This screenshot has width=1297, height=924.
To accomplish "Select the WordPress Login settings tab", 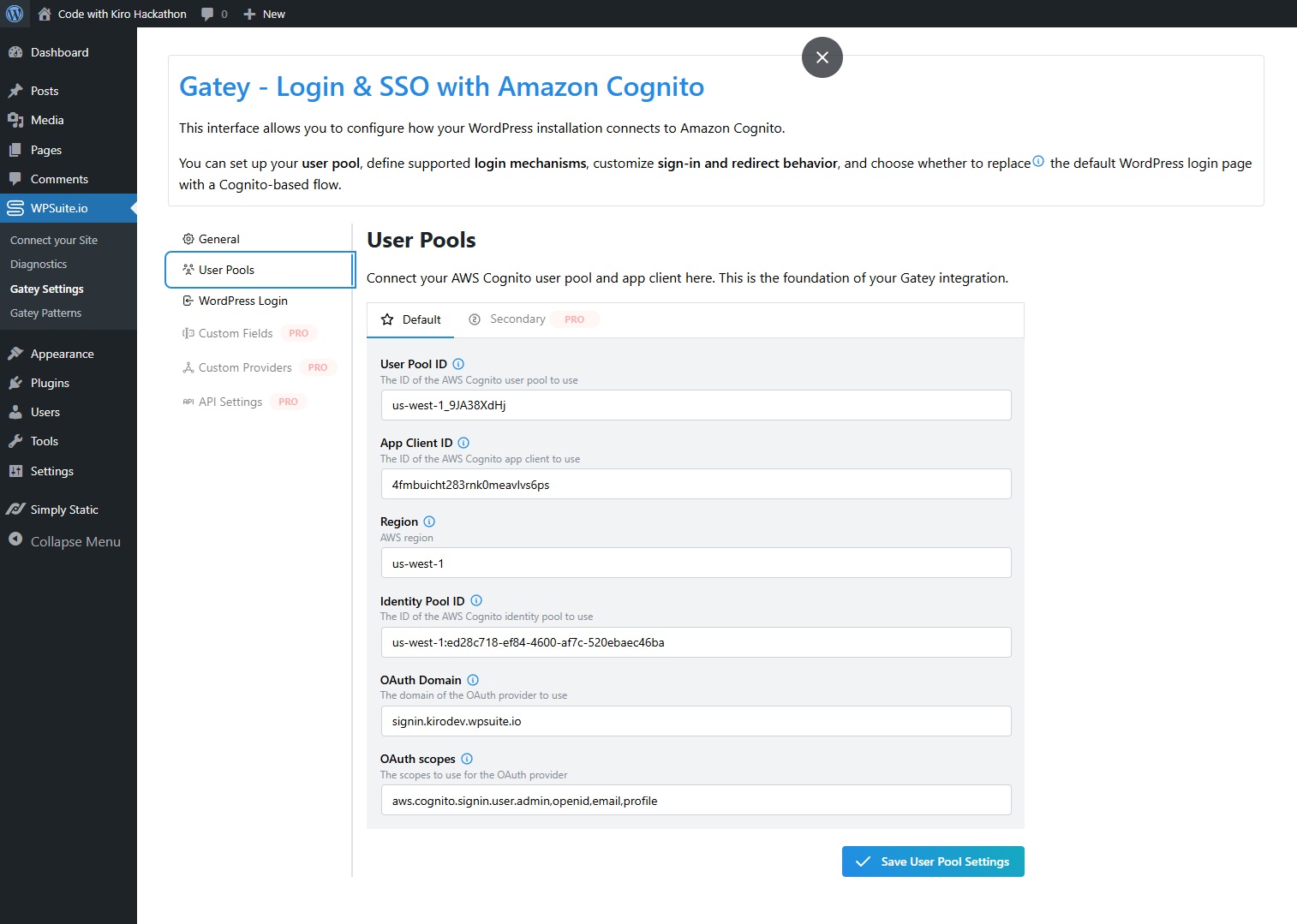I will click(x=242, y=301).
